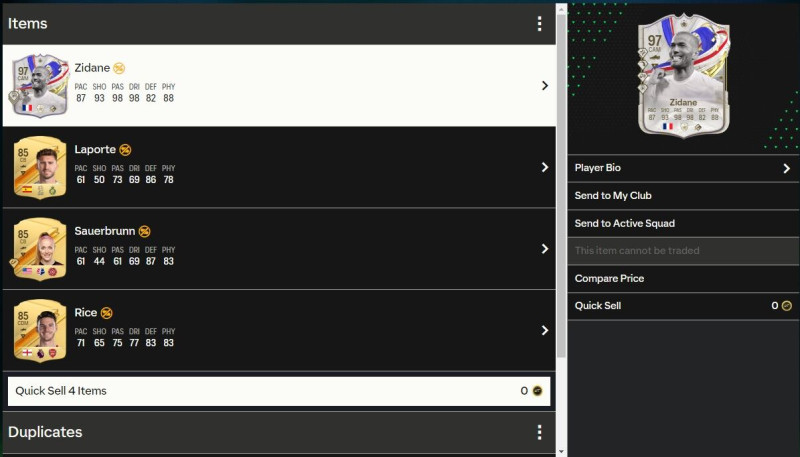
Task: Select the Laporte 85 gold card thumbnail
Action: pos(40,167)
